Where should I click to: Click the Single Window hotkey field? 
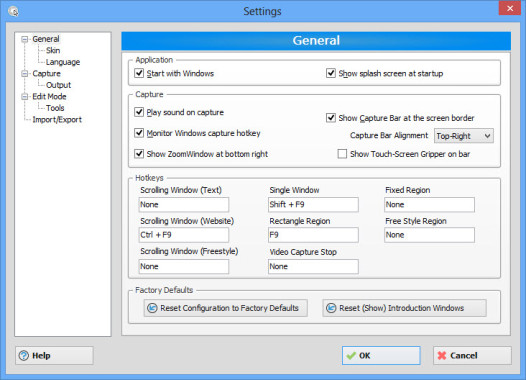click(x=313, y=205)
